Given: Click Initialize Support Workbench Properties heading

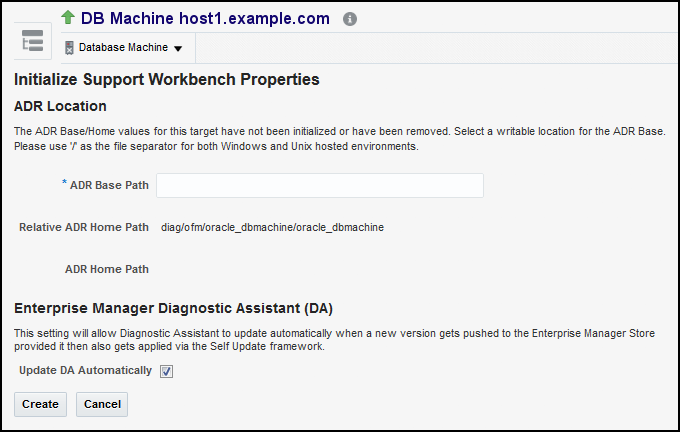Looking at the screenshot, I should (167, 80).
